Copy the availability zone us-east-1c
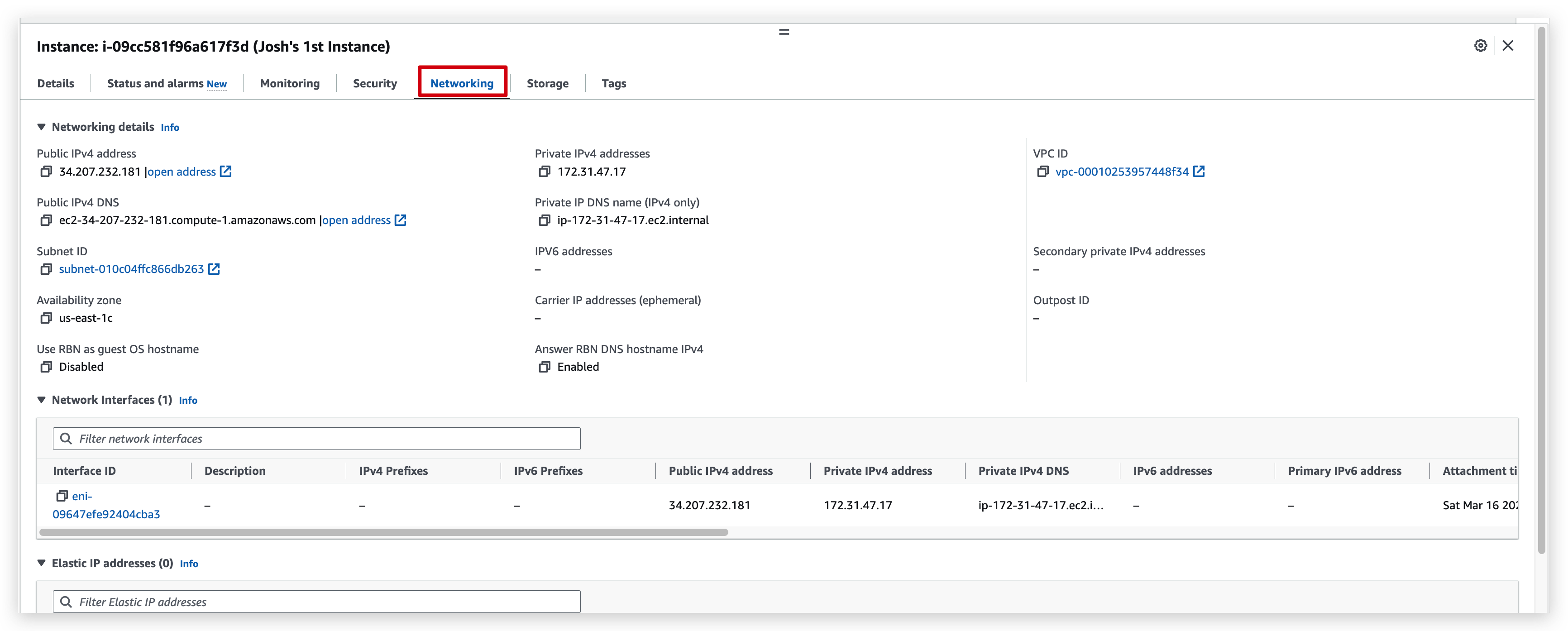Image resolution: width=1568 pixels, height=631 pixels. tap(46, 318)
